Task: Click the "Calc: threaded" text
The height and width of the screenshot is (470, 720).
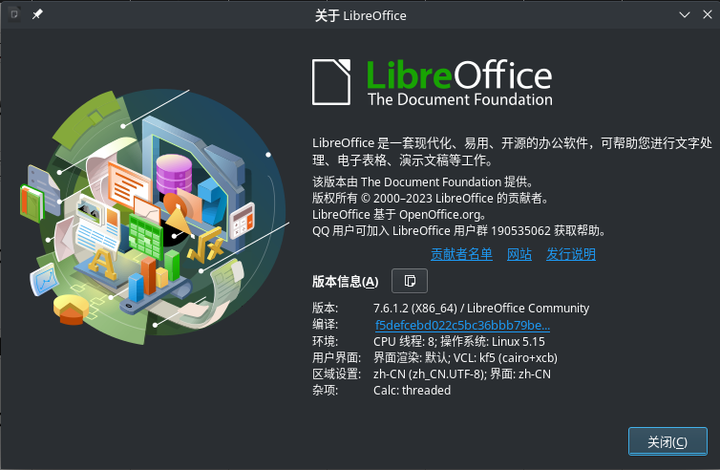Action: tap(412, 390)
